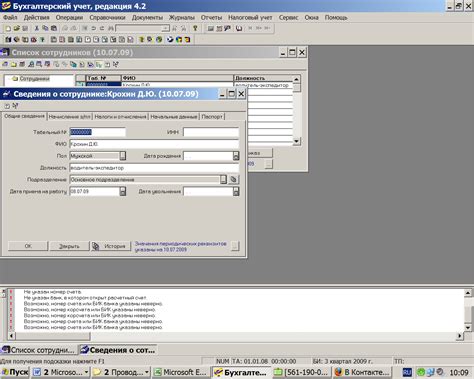The image size is (474, 379).
Task: Click the Paste clipboard icon
Action: click(54, 29)
